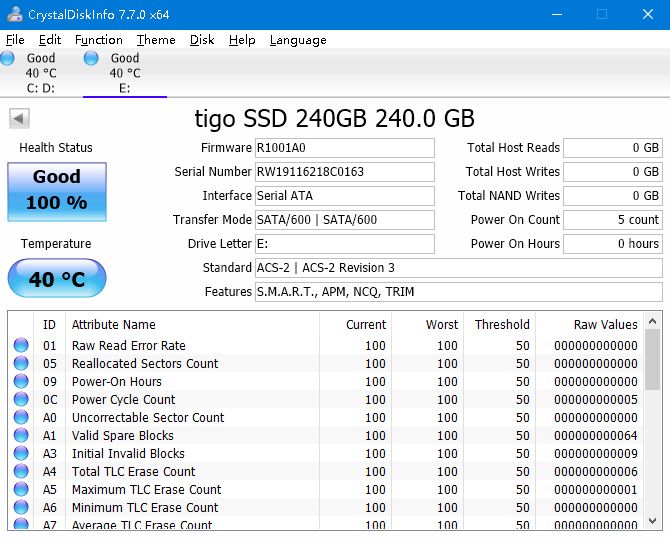
Task: Select the Minimum TLC Erase Count row name
Action: coord(145,507)
